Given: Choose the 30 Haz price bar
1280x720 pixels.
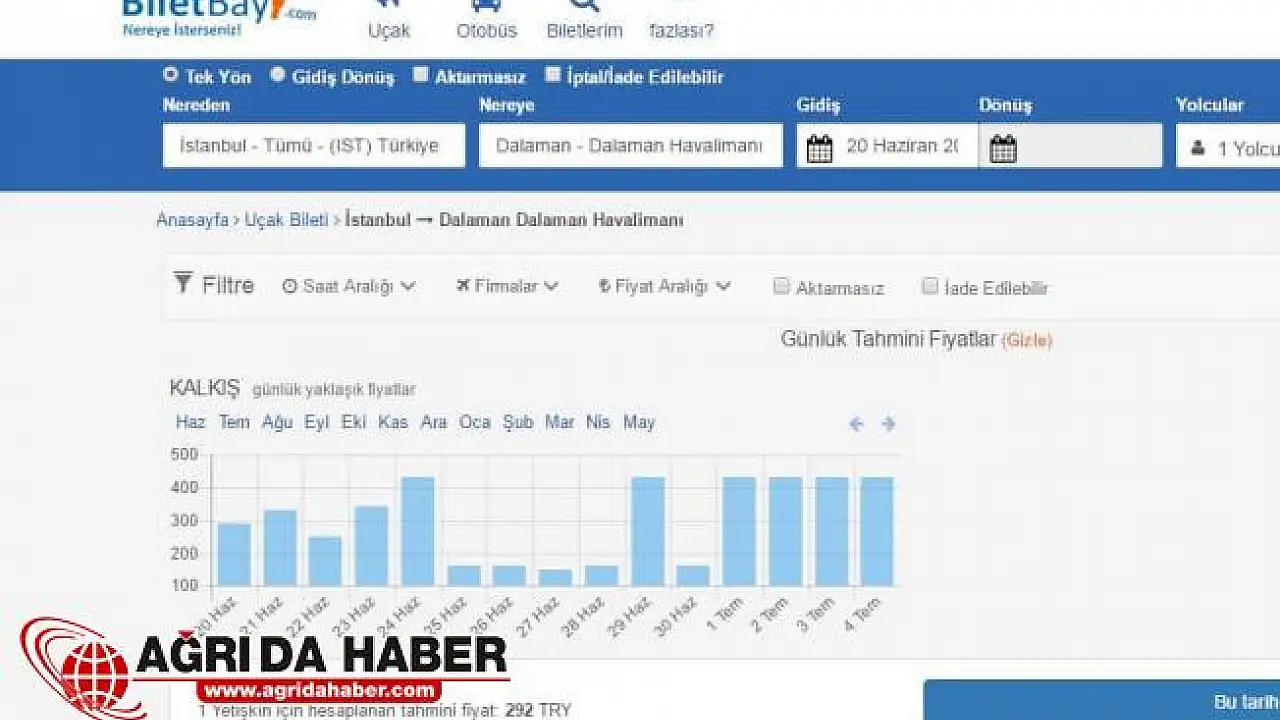Looking at the screenshot, I should point(693,576).
